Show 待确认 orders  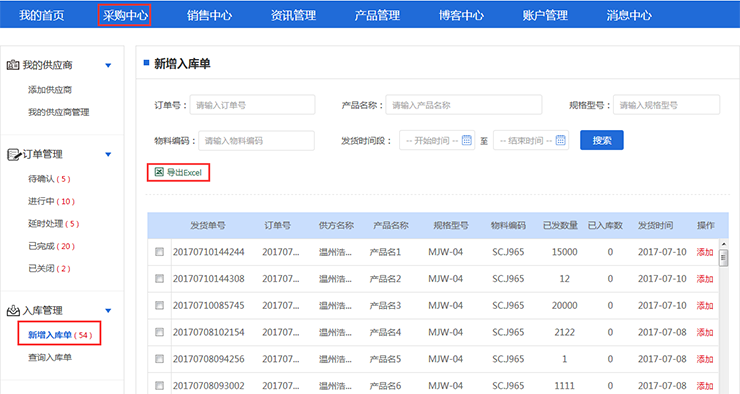[x=49, y=179]
